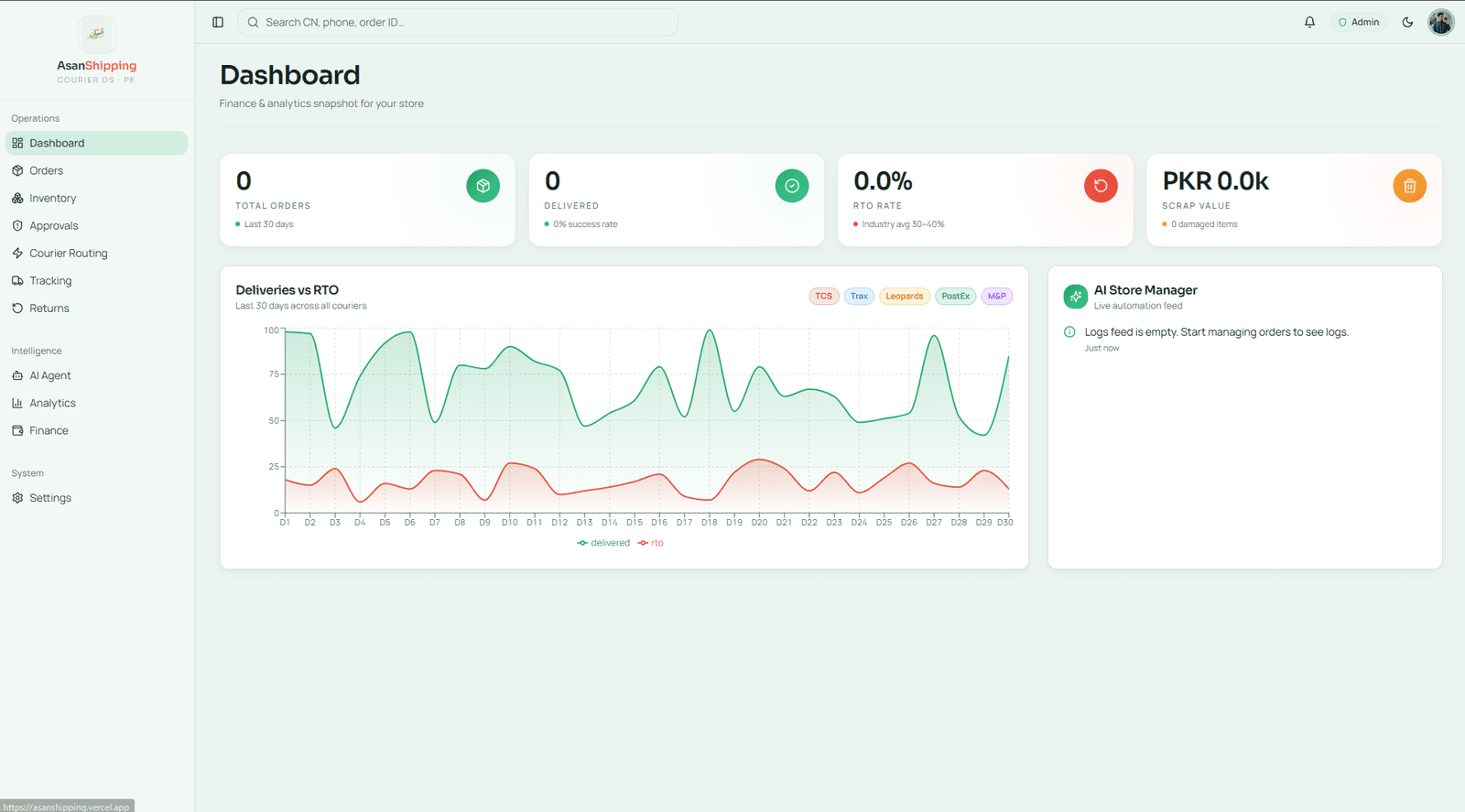This screenshot has width=1465, height=812.
Task: Go to the Finance page
Action: pos(97,430)
